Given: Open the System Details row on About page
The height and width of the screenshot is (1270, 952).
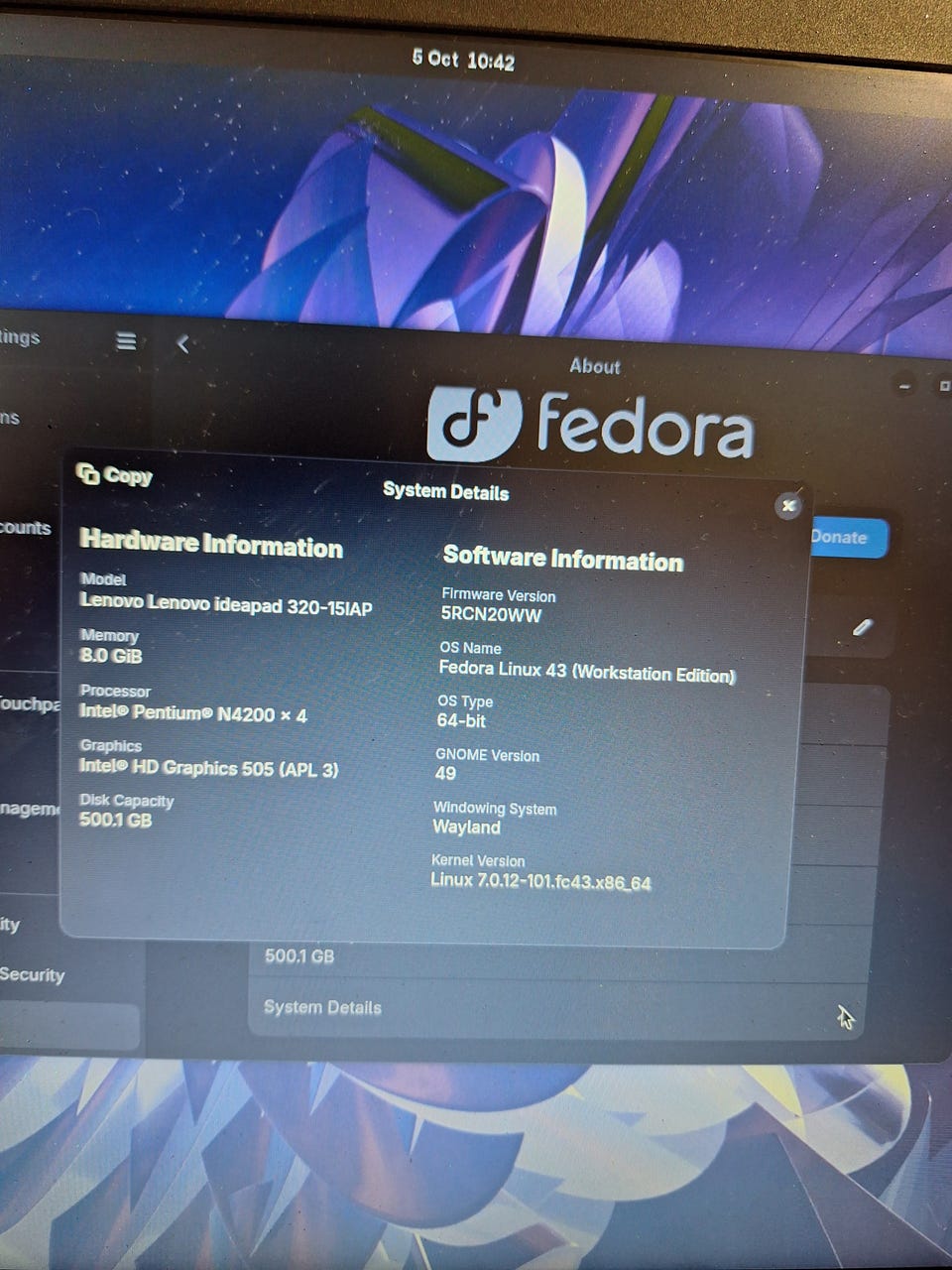Looking at the screenshot, I should [555, 1010].
